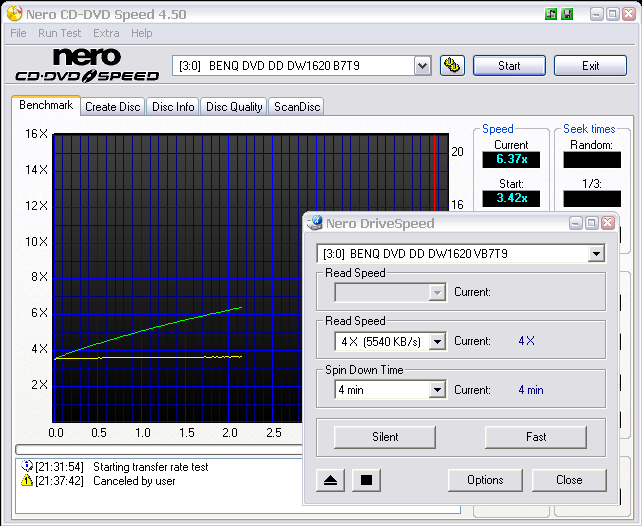The width and height of the screenshot is (642, 526).
Task: Click the green floppy disk title bar icon
Action: click(568, 14)
